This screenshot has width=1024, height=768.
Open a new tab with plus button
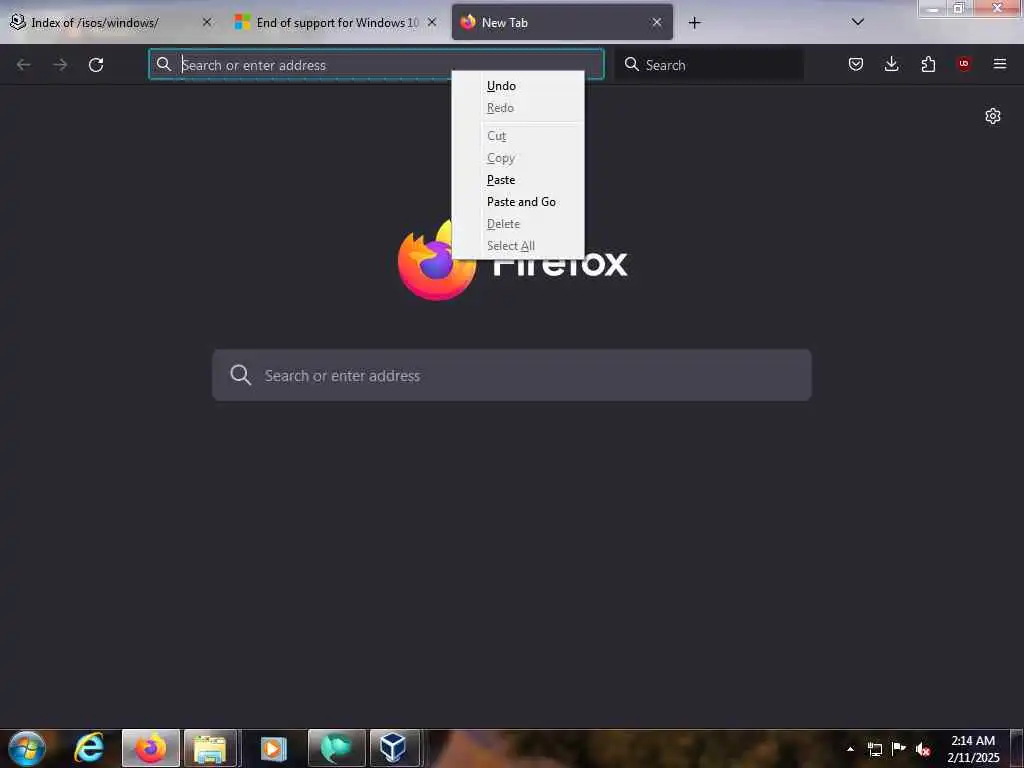[x=694, y=23]
